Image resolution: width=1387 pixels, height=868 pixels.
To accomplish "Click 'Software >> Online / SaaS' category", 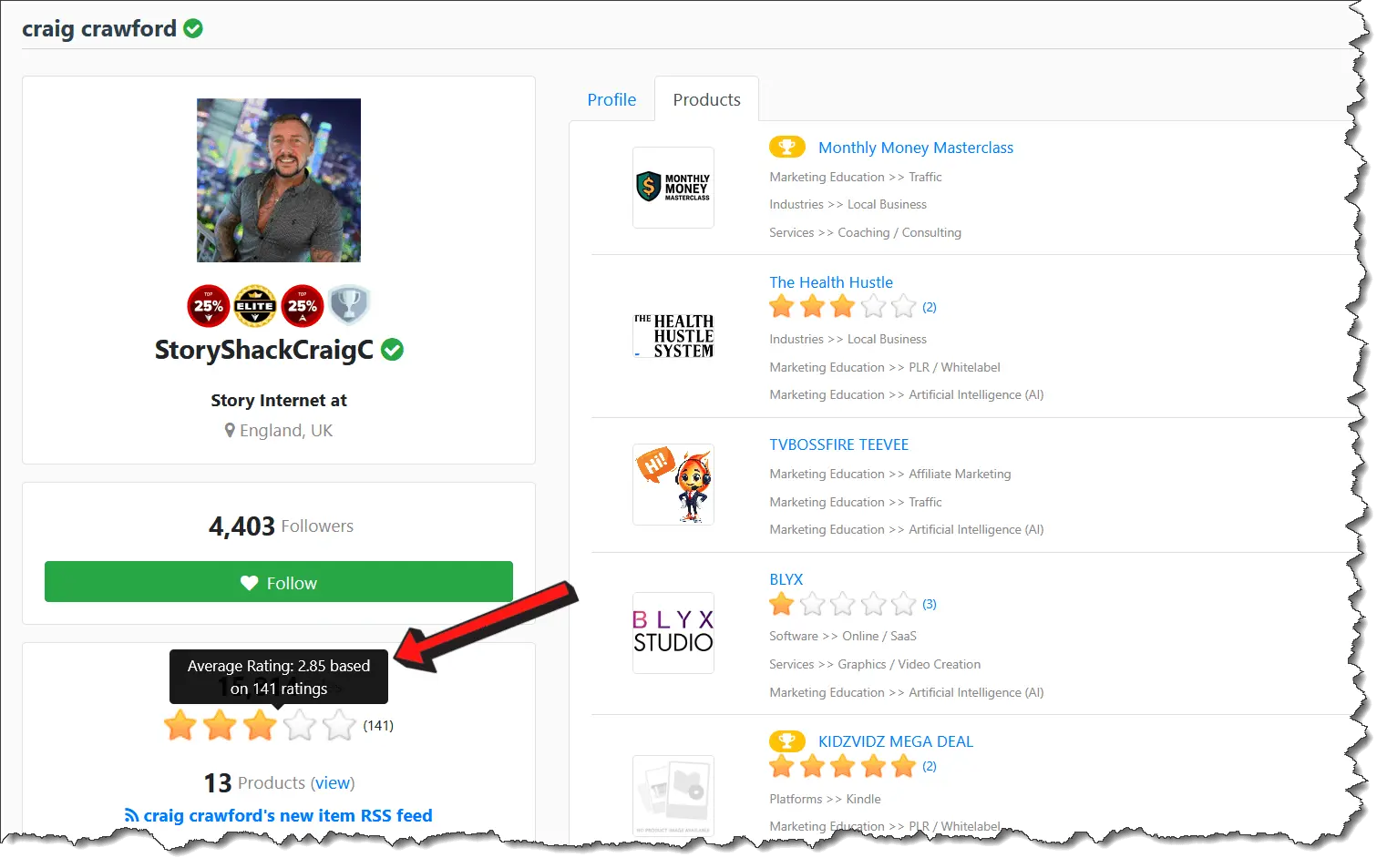I will click(x=843, y=636).
